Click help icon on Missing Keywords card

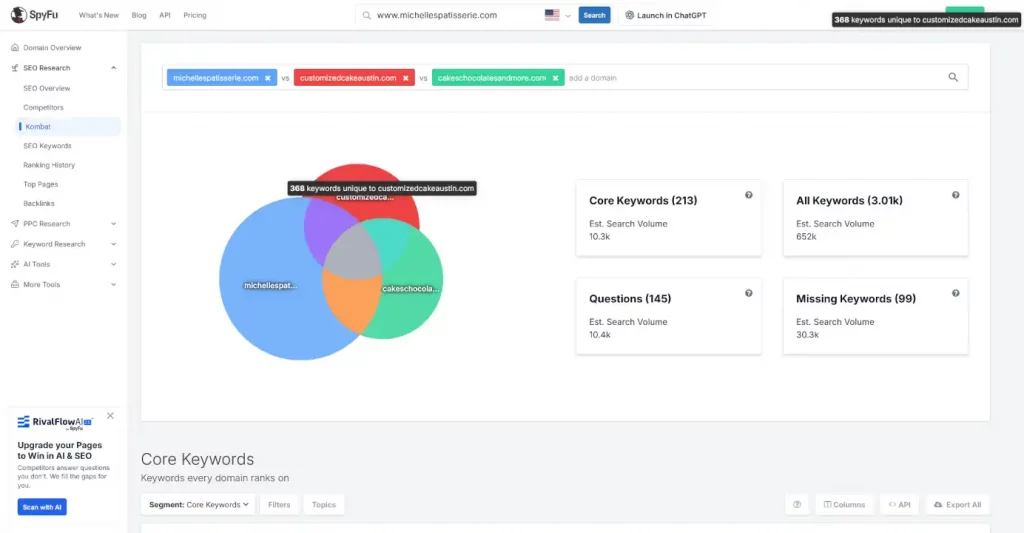click(955, 293)
